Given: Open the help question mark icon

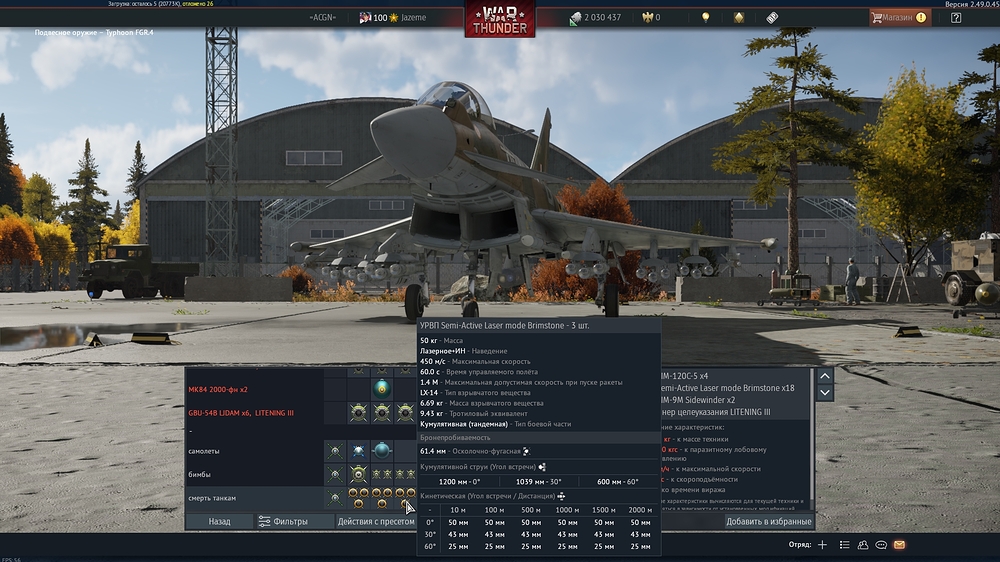Looking at the screenshot, I should tap(956, 17).
